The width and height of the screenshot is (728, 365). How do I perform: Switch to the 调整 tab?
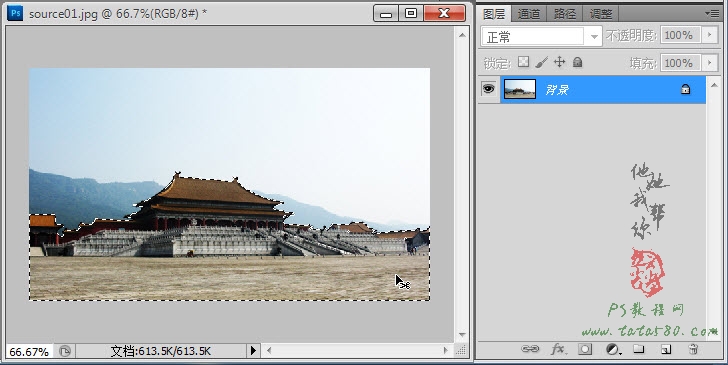600,13
